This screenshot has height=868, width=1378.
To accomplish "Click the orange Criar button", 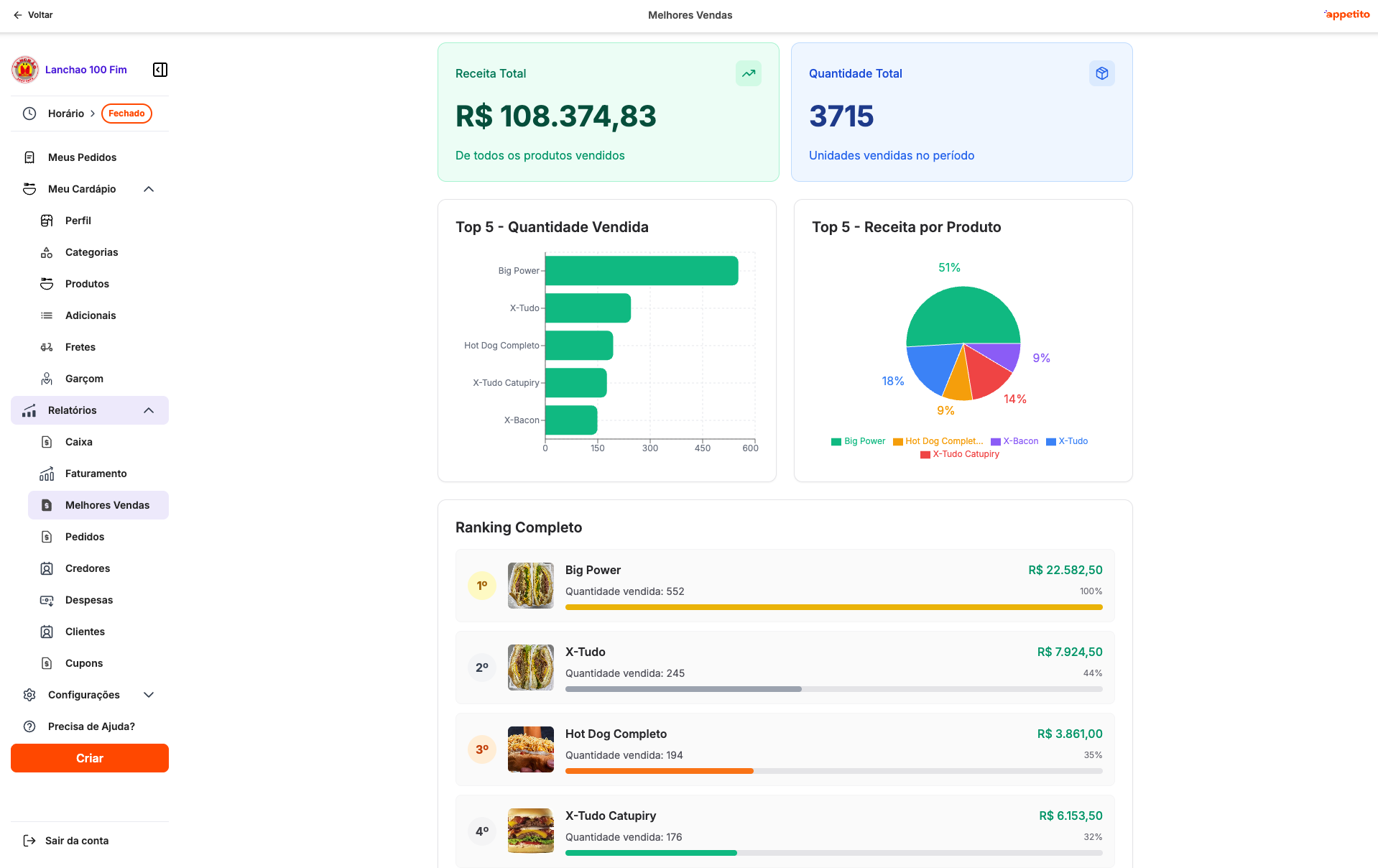I will (x=90, y=758).
